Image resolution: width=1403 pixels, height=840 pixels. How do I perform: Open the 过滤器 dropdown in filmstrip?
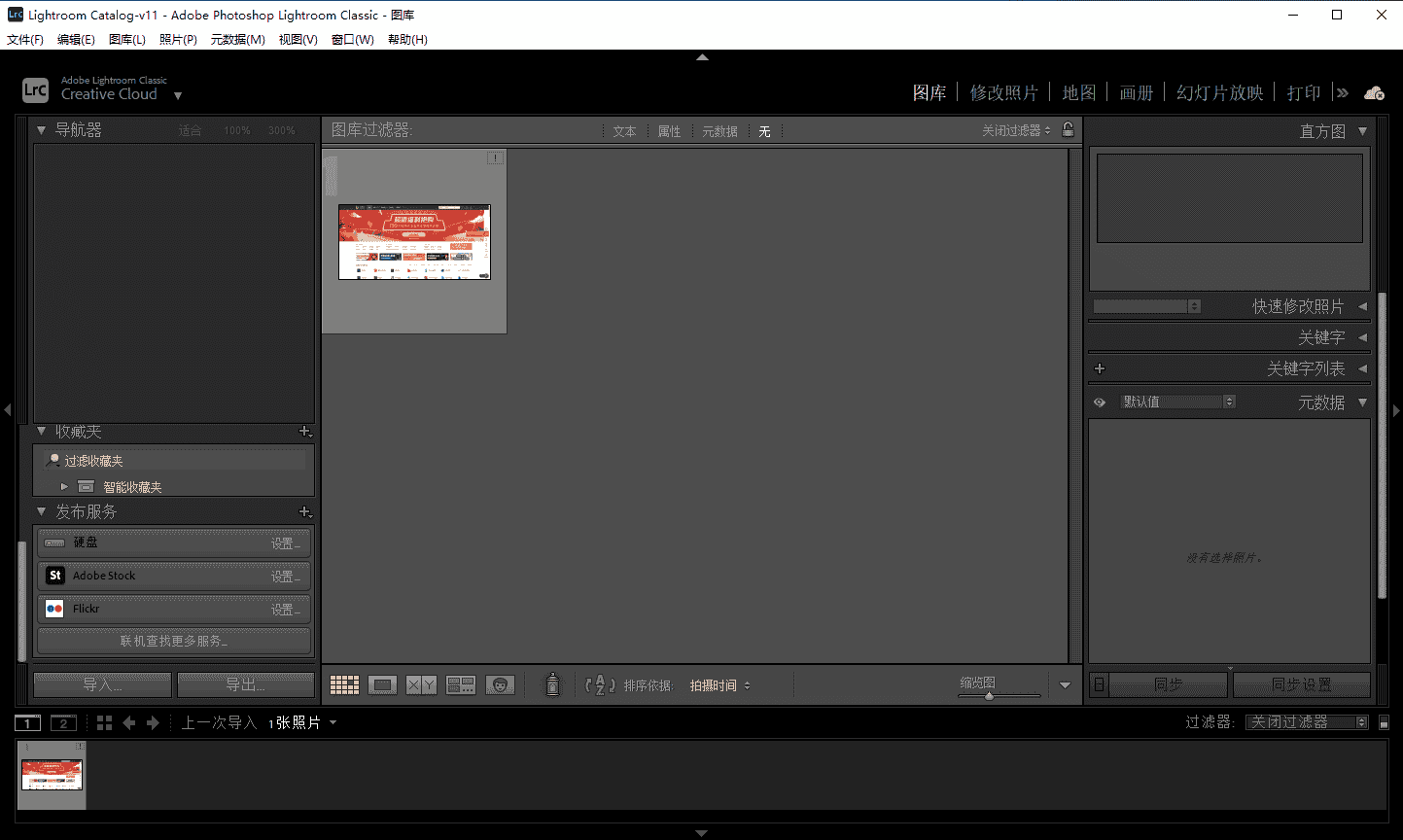[x=1308, y=721]
